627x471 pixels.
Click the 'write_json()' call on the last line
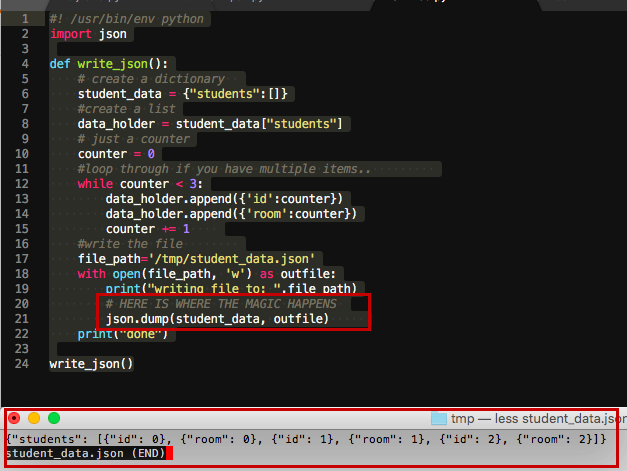[91, 364]
